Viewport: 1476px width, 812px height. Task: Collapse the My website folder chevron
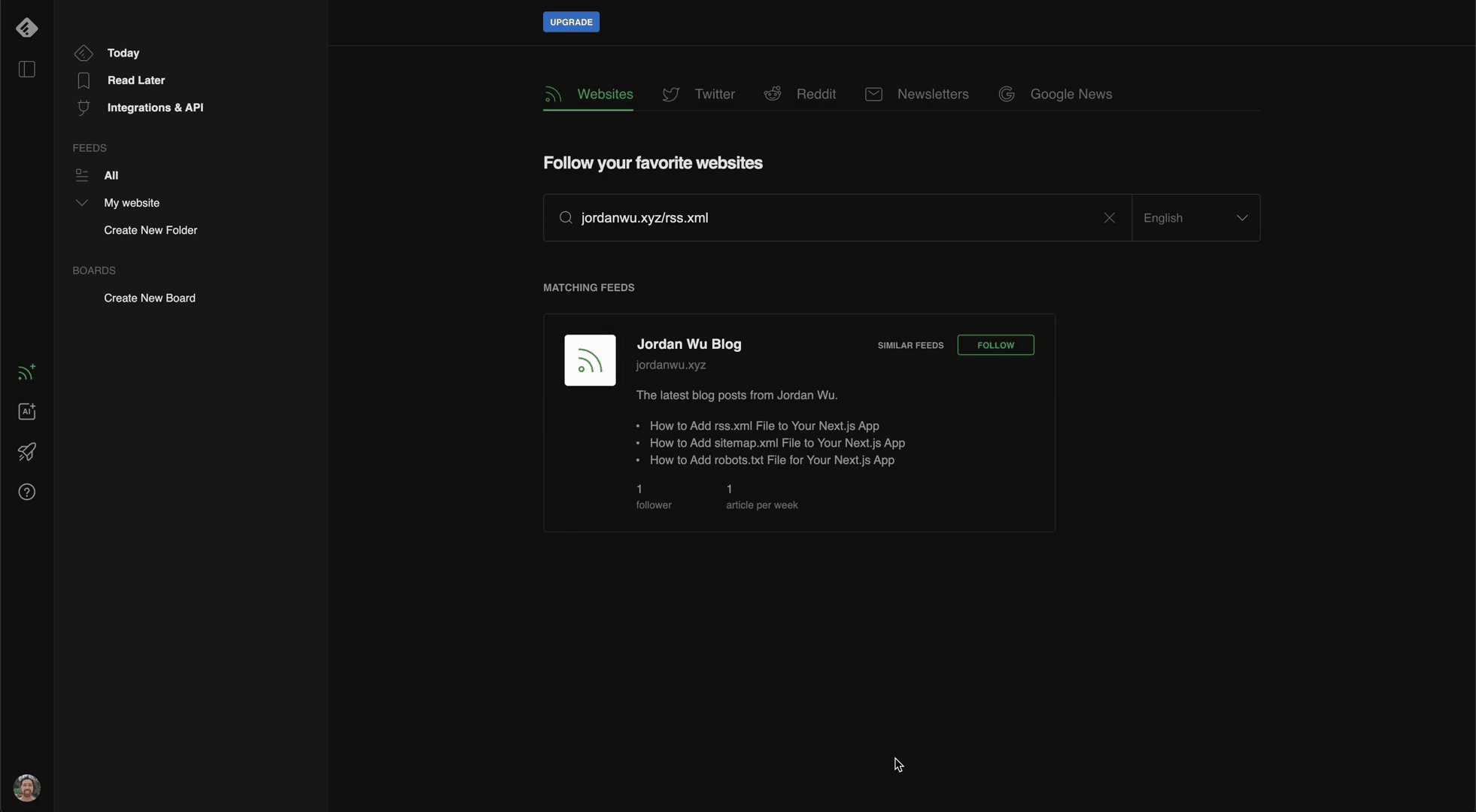pyautogui.click(x=82, y=203)
